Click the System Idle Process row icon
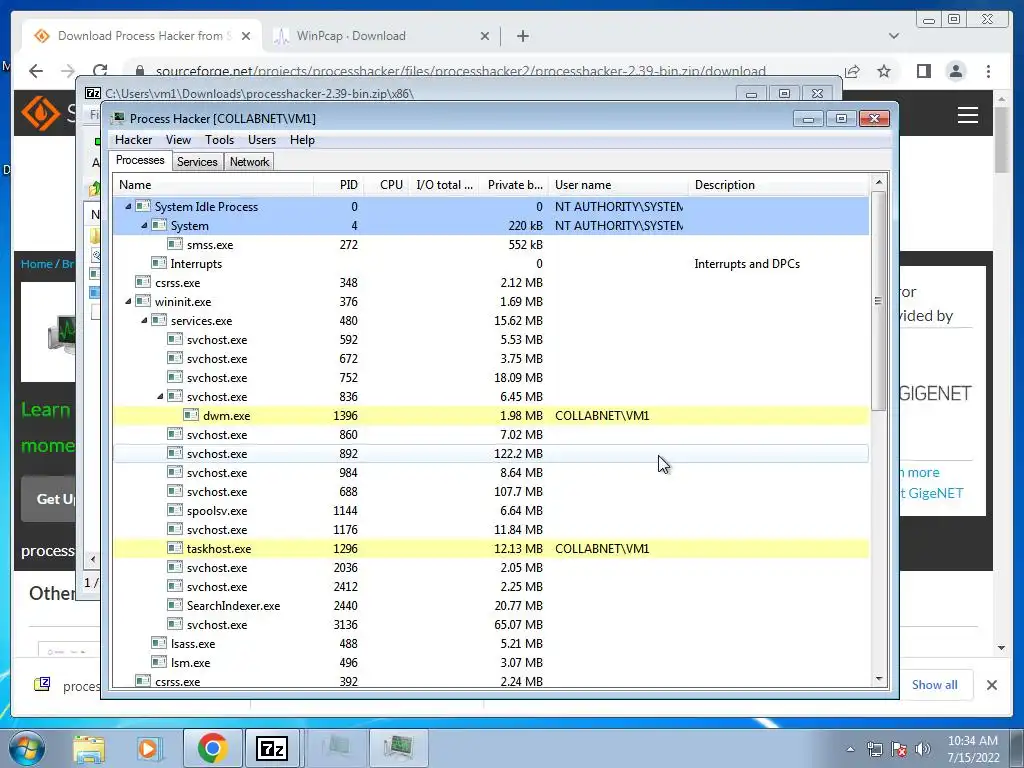 point(142,206)
